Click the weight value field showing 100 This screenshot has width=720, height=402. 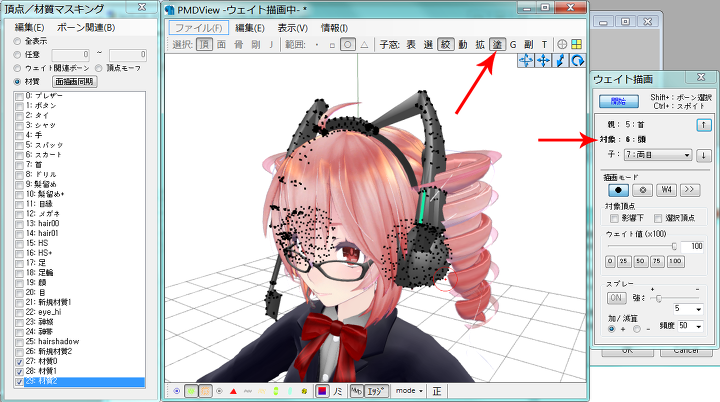pyautogui.click(x=692, y=247)
